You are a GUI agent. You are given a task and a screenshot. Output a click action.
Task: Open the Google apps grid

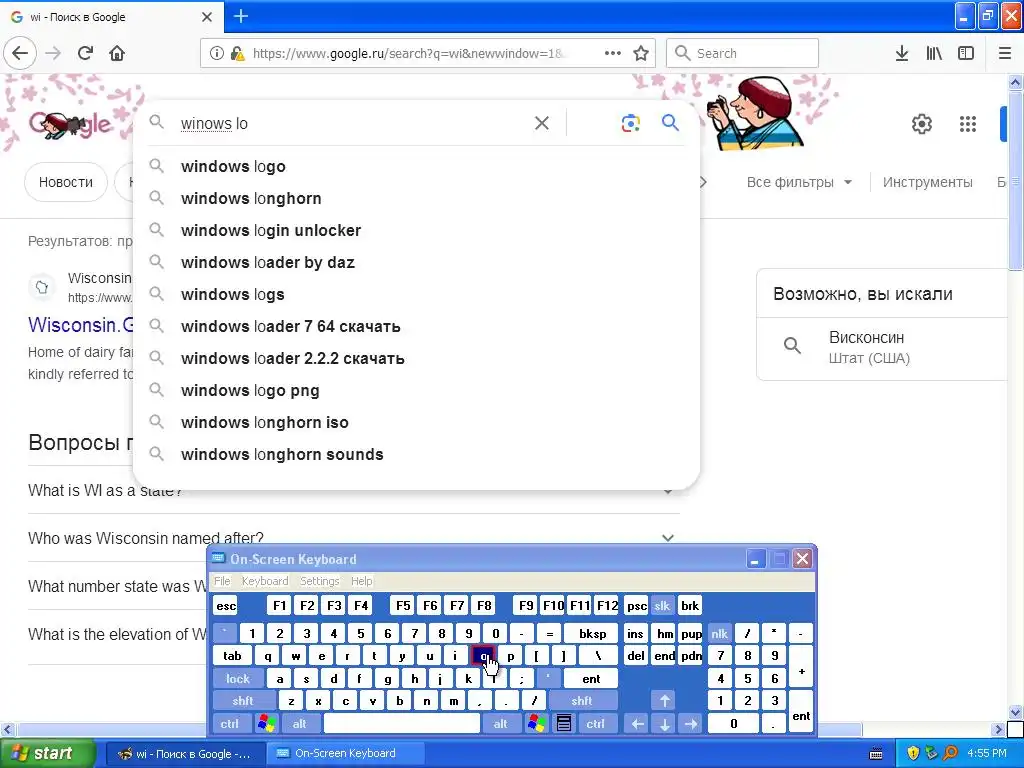(968, 123)
